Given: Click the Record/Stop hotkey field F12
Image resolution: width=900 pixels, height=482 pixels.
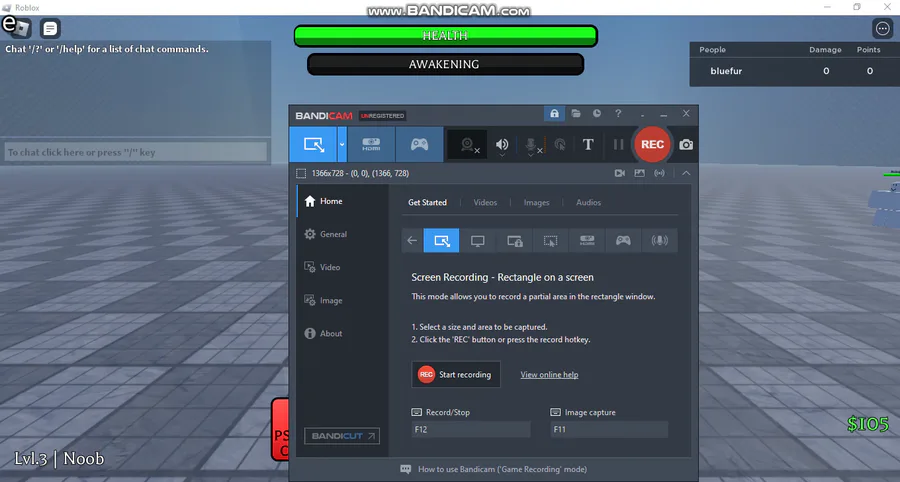Looking at the screenshot, I should click(x=471, y=429).
